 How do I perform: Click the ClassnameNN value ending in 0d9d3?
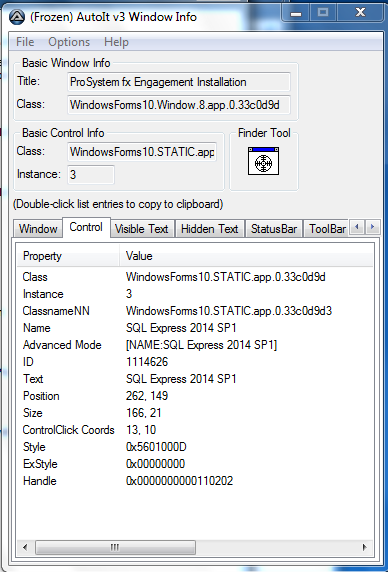tap(229, 311)
